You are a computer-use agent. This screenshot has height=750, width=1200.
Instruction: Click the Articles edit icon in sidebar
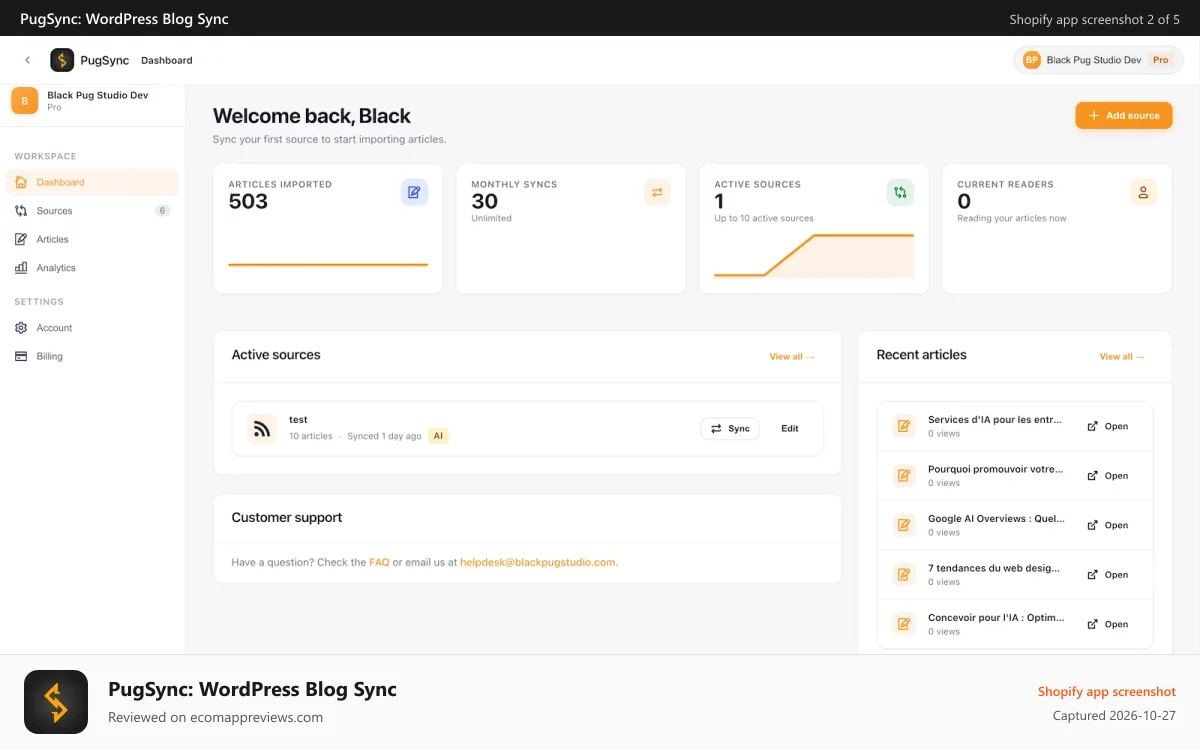point(21,239)
